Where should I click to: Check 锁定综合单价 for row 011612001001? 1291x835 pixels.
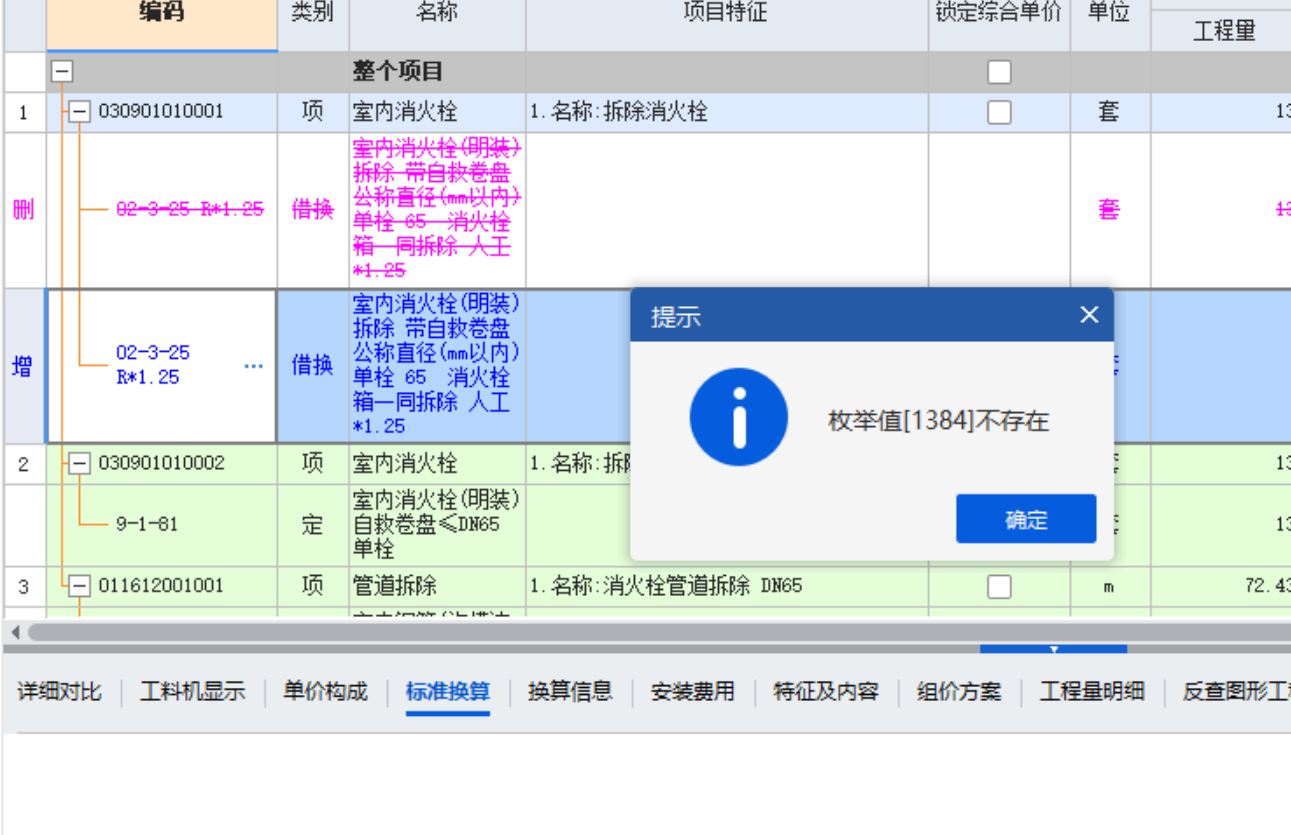tap(998, 586)
